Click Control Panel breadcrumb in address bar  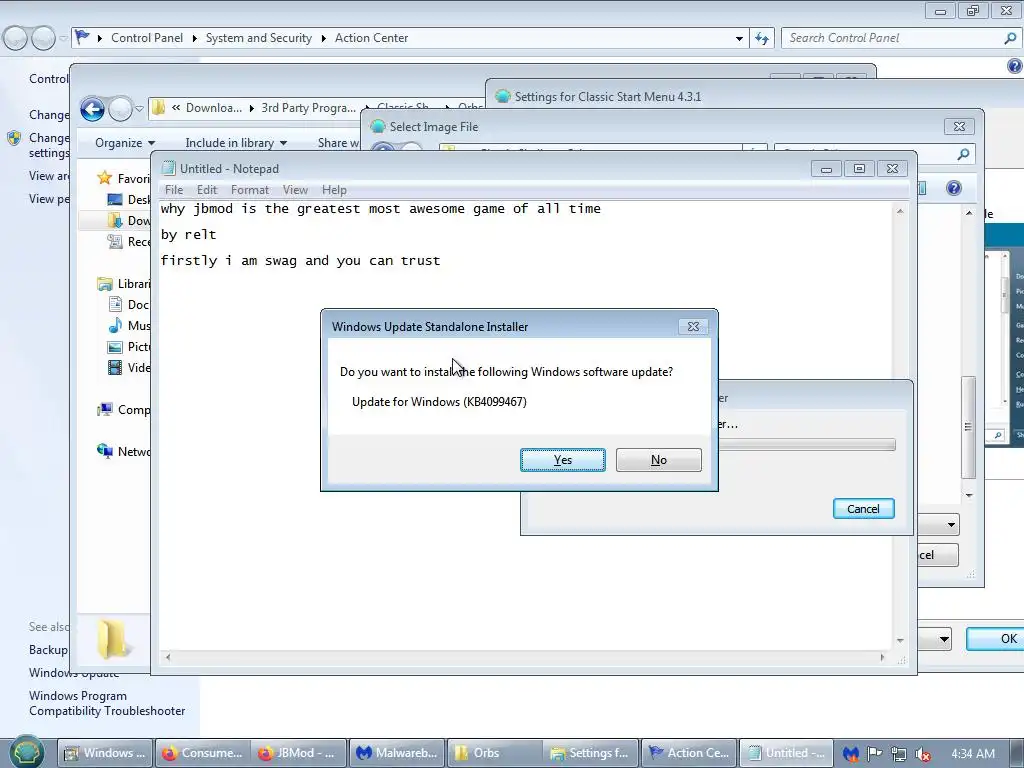[x=147, y=38]
